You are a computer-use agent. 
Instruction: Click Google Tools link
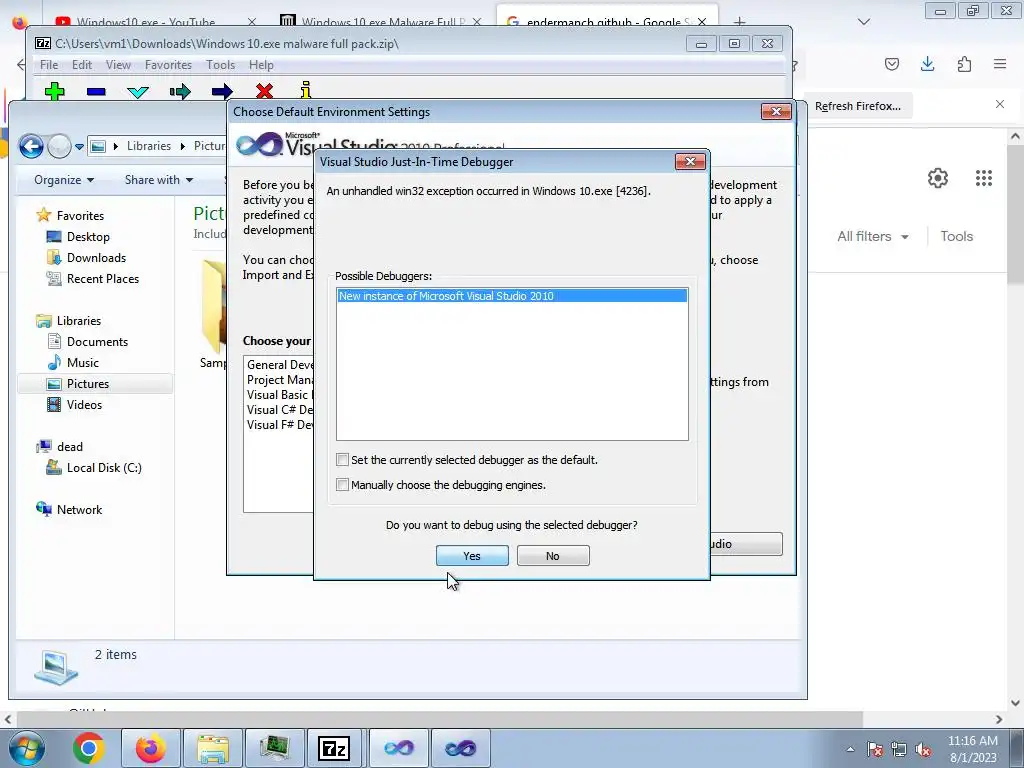coord(956,236)
